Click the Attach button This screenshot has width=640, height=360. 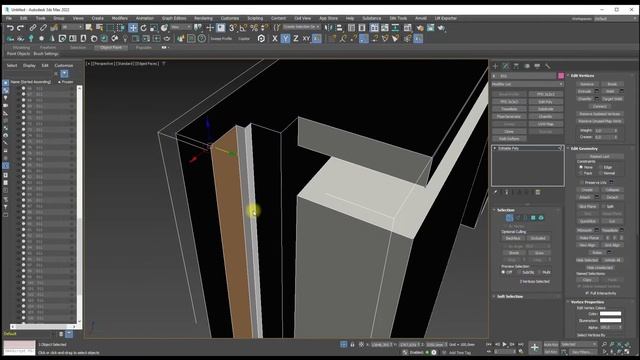(x=585, y=197)
